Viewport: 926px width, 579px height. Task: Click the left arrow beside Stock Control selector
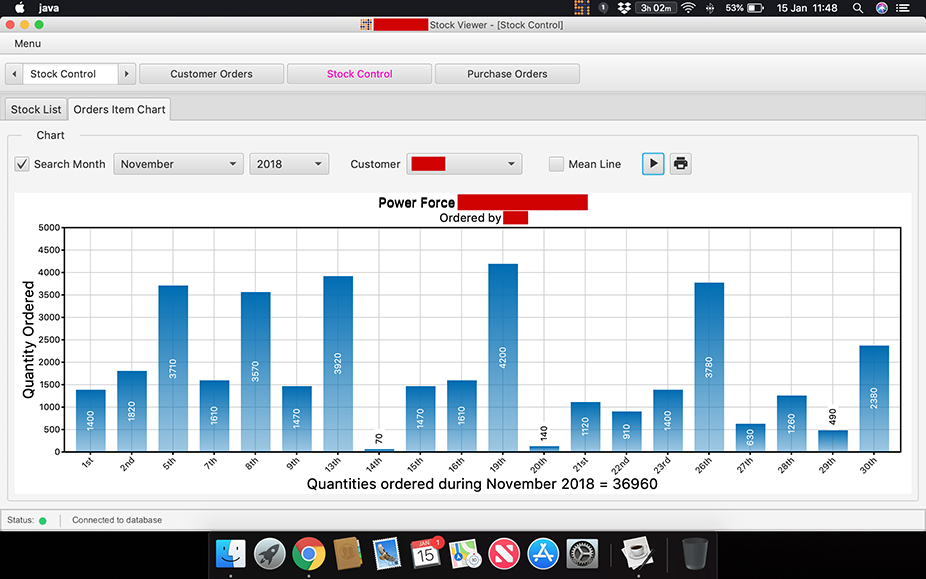pos(14,74)
